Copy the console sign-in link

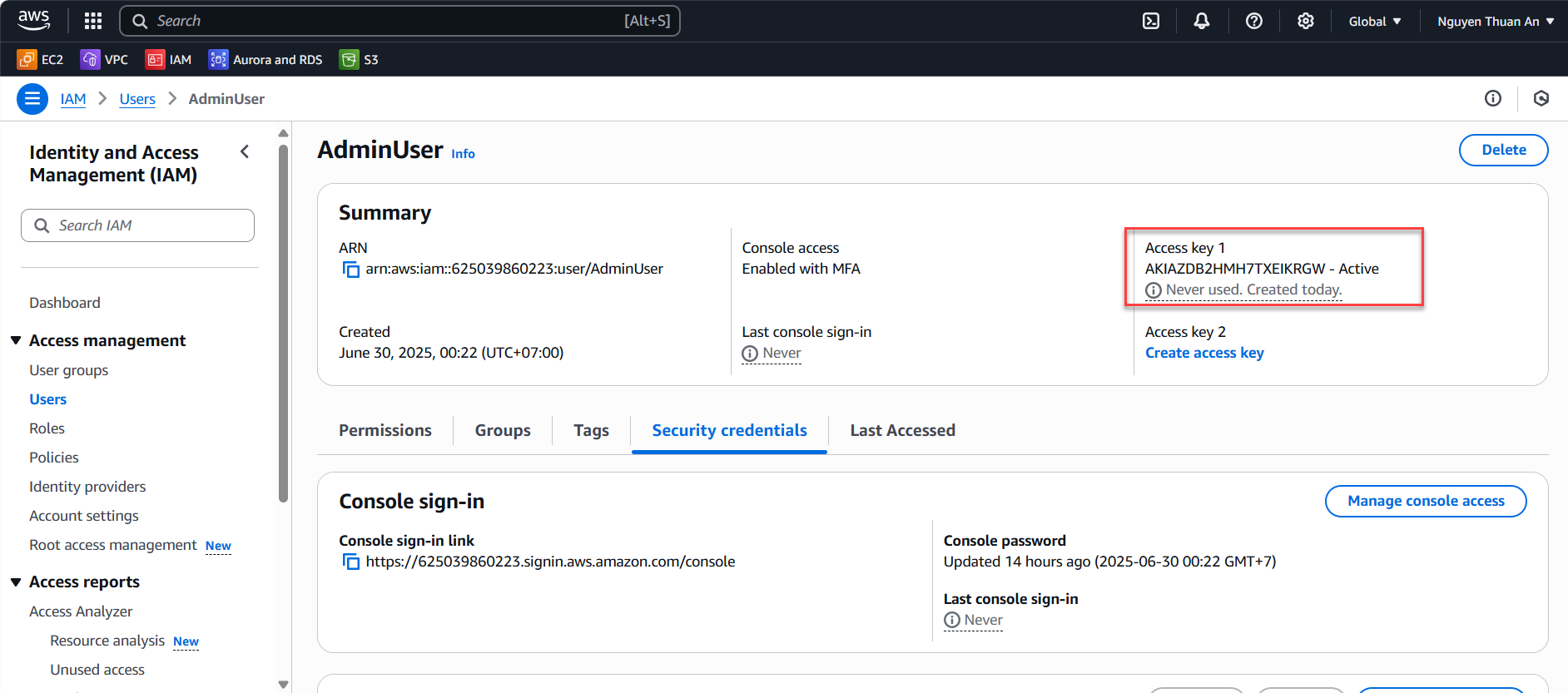[351, 562]
